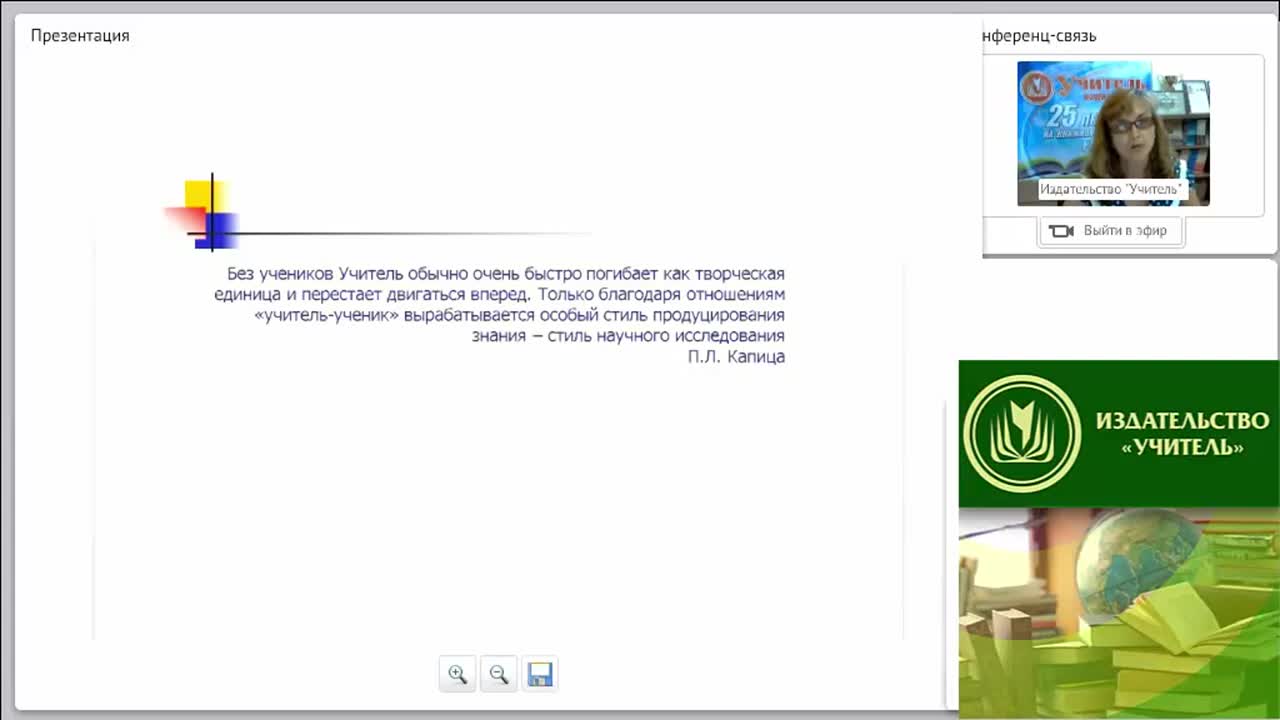Open the конференц-связь panel header
The height and width of the screenshot is (720, 1280).
[x=1040, y=36]
